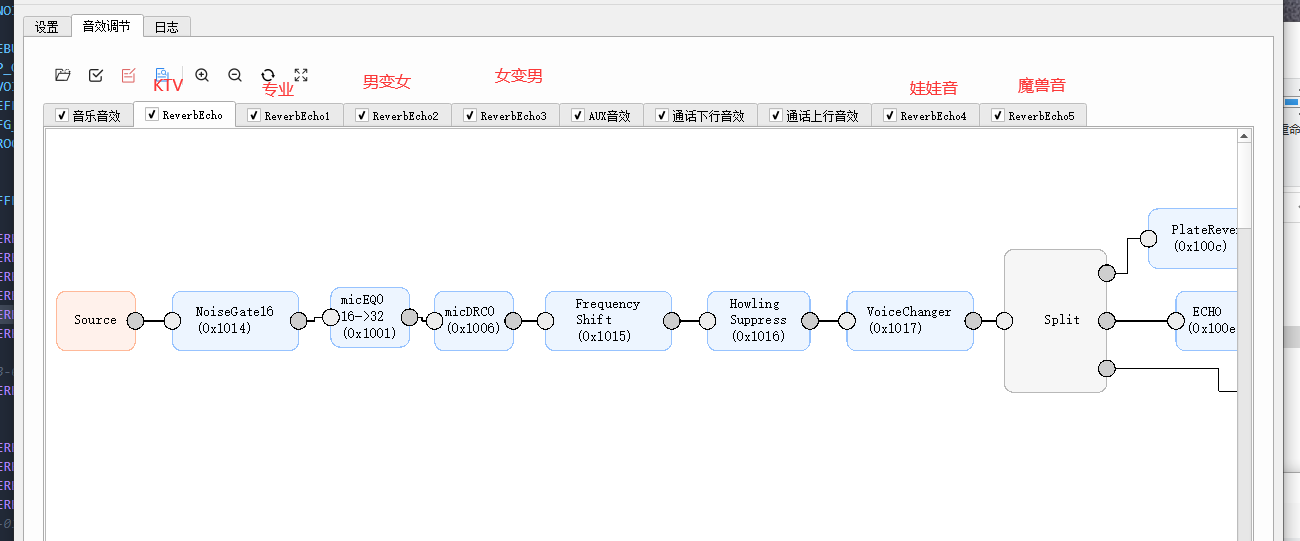Viewport: 1300px width, 541px height.
Task: Zoom in on the effect diagram
Action: [x=202, y=75]
